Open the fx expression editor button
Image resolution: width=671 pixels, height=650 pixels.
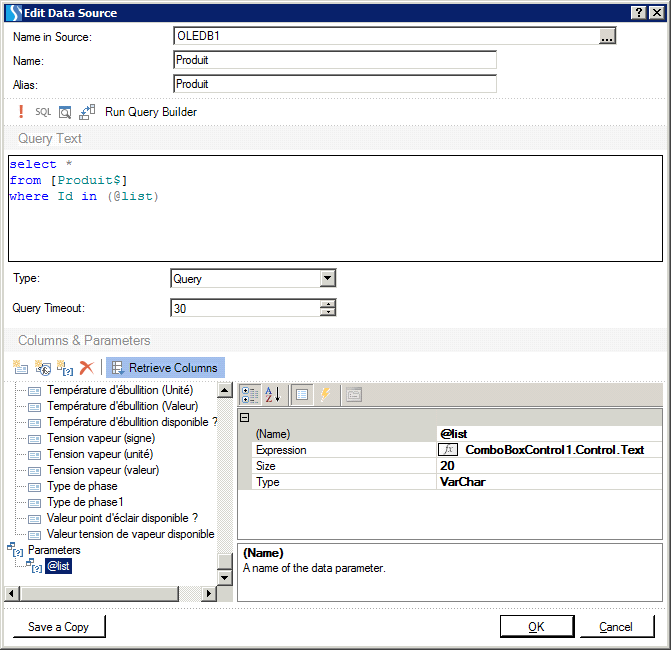point(448,450)
